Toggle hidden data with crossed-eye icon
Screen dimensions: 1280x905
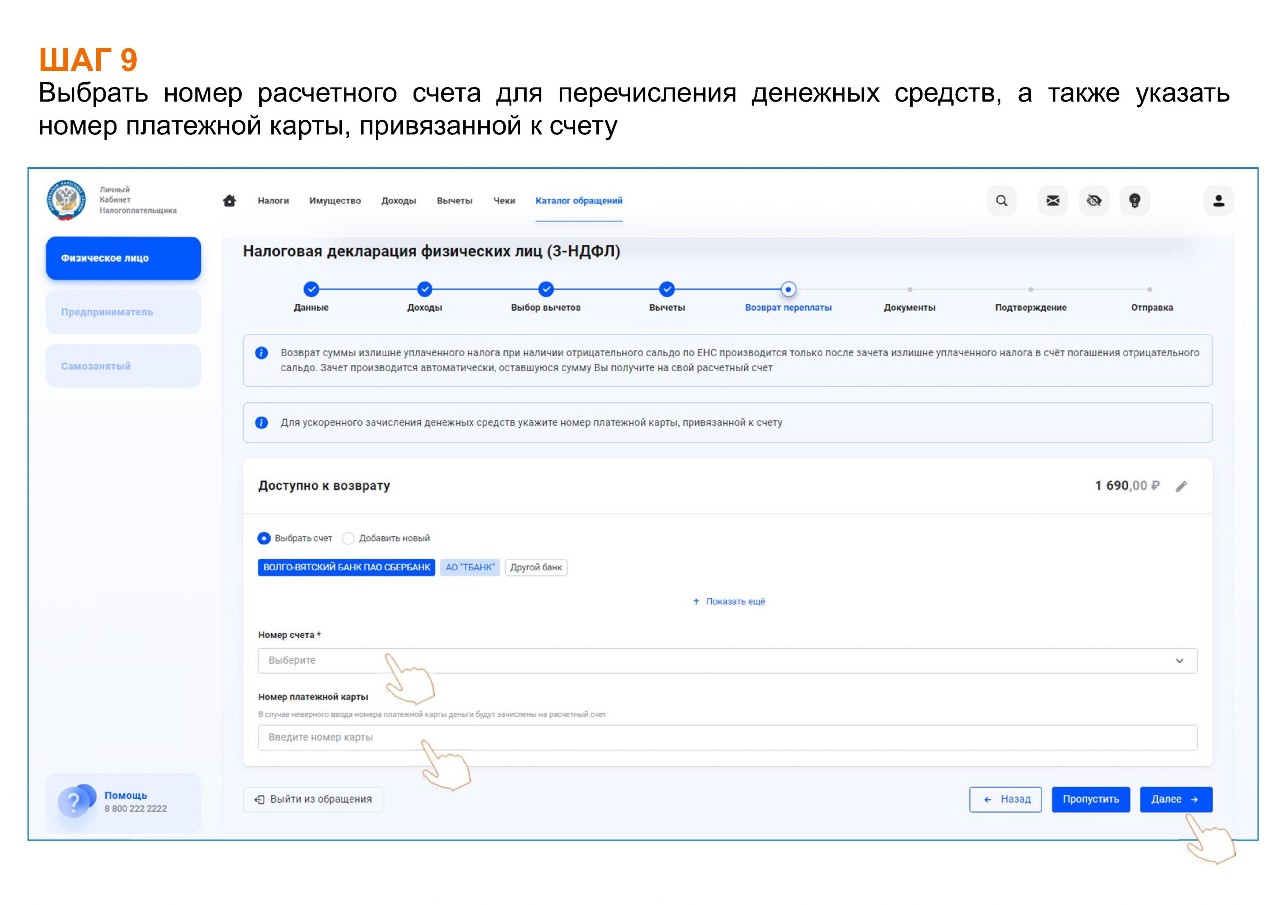click(x=1093, y=201)
